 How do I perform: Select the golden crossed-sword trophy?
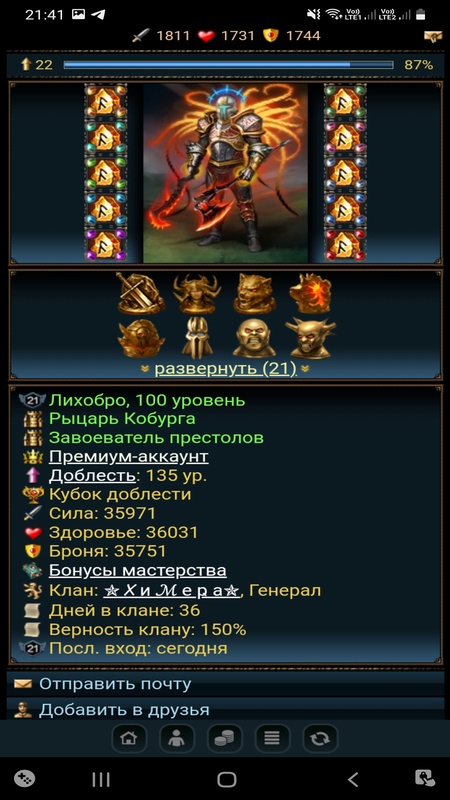pos(140,293)
